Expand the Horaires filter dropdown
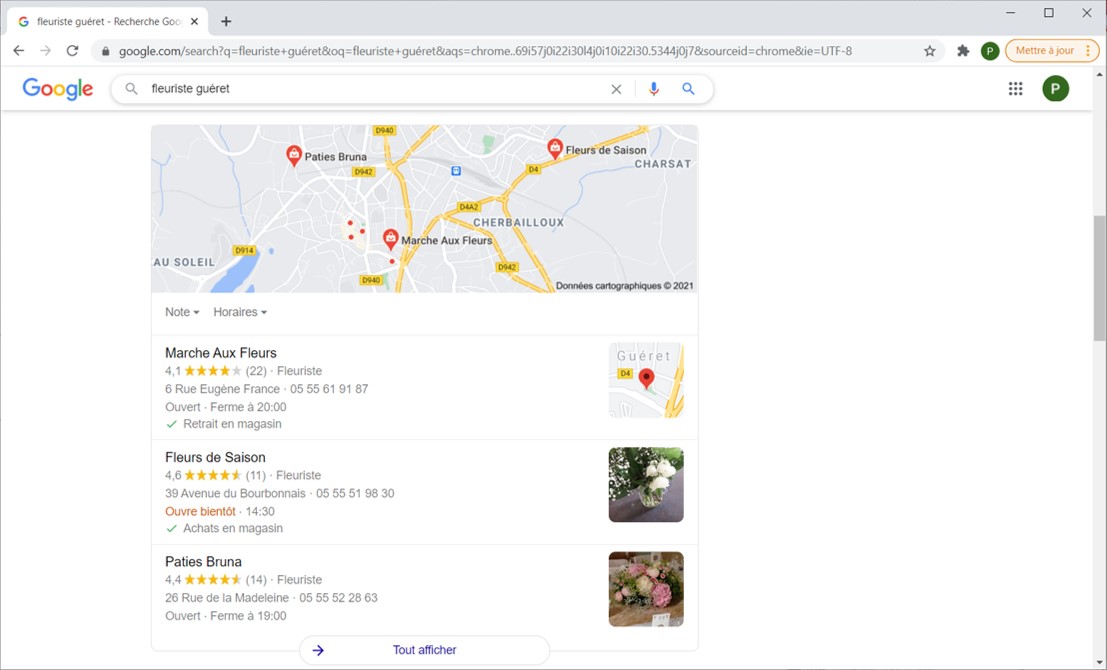 (240, 312)
